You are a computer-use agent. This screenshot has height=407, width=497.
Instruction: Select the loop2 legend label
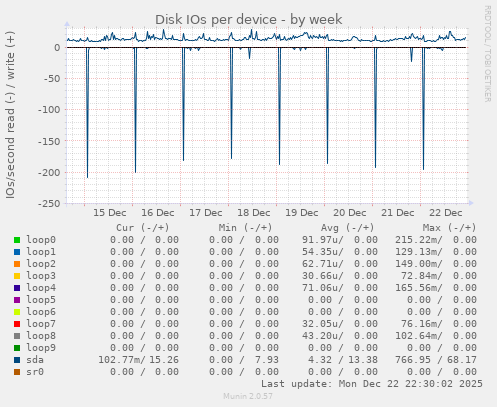pyautogui.click(x=41, y=264)
